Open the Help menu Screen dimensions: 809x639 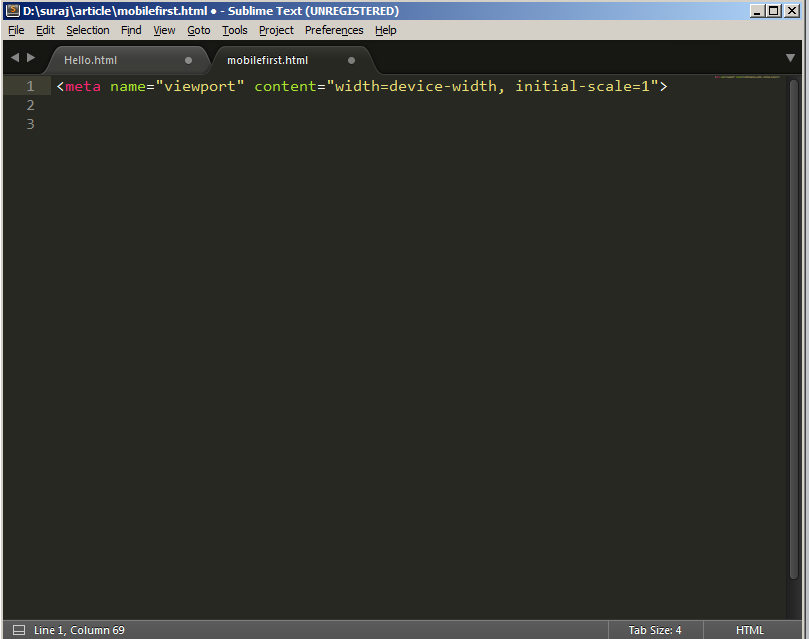point(385,30)
